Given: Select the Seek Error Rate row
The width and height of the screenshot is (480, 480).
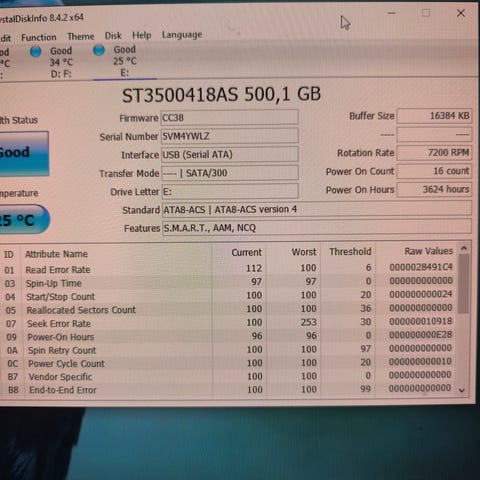Looking at the screenshot, I should point(229,323).
